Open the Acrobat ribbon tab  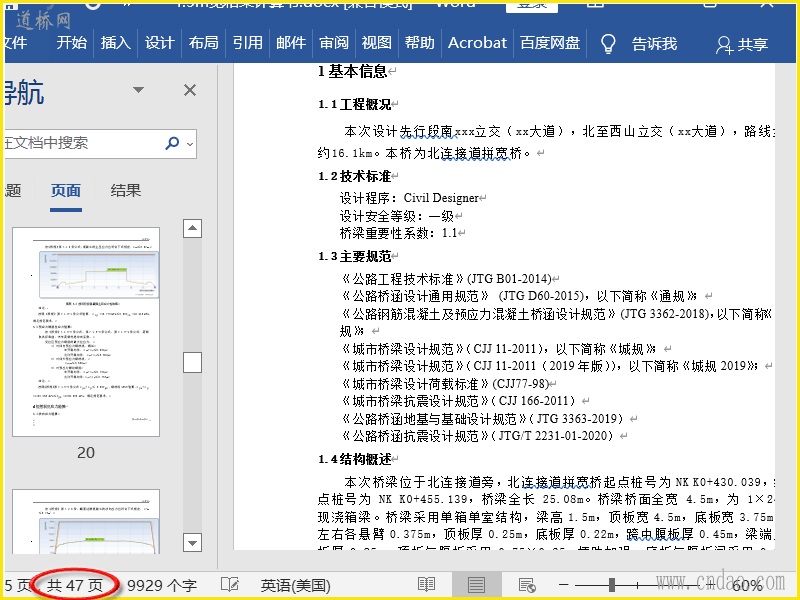tap(478, 43)
